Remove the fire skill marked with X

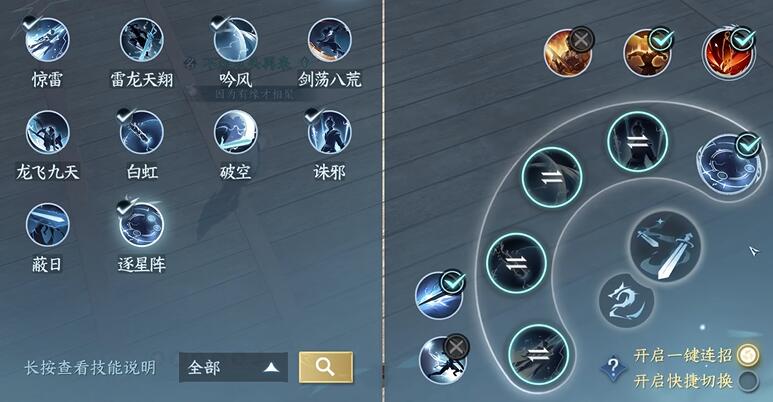click(568, 52)
